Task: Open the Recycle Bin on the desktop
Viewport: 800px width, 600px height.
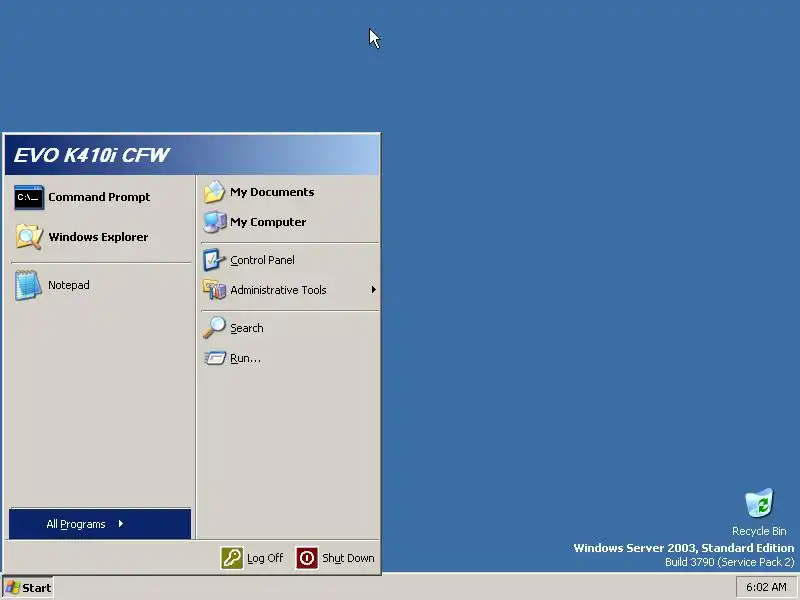Action: [x=759, y=503]
